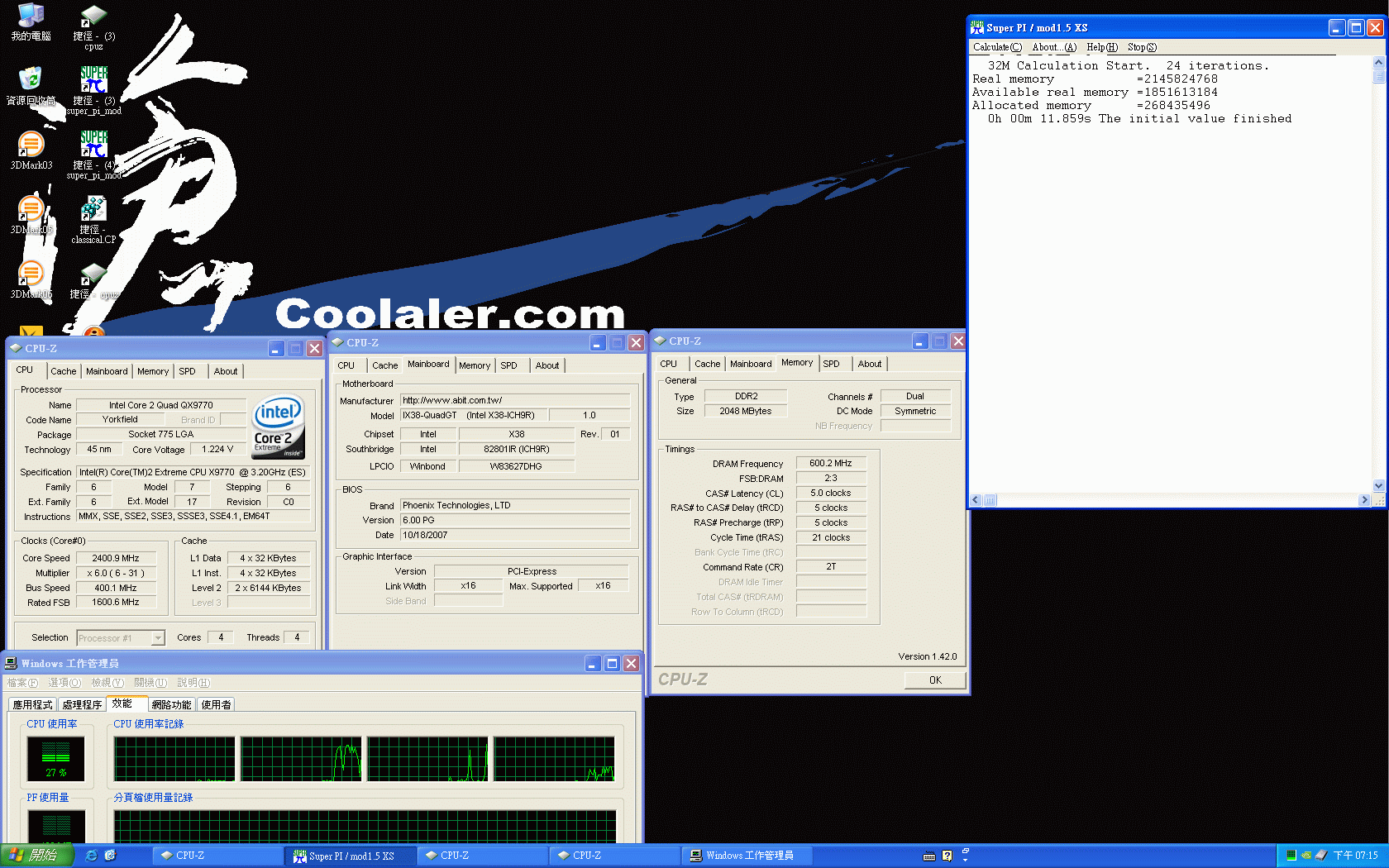Click the Core Voltage value 1.224 V

[x=217, y=449]
